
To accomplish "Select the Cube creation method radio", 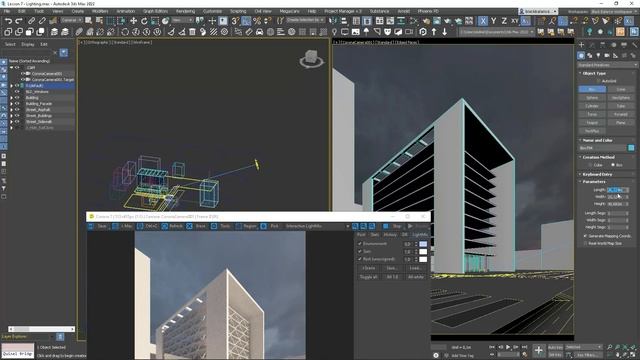I will [x=591, y=165].
